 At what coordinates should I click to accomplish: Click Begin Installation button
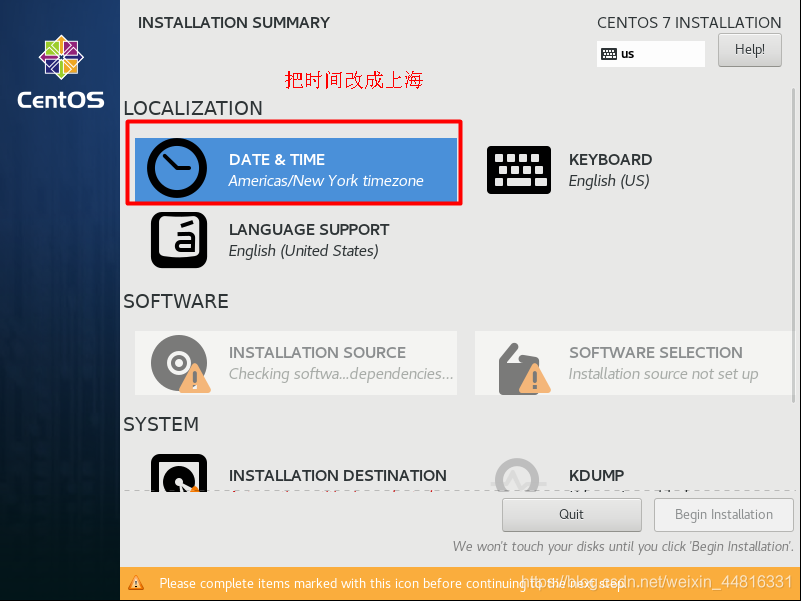coord(723,515)
